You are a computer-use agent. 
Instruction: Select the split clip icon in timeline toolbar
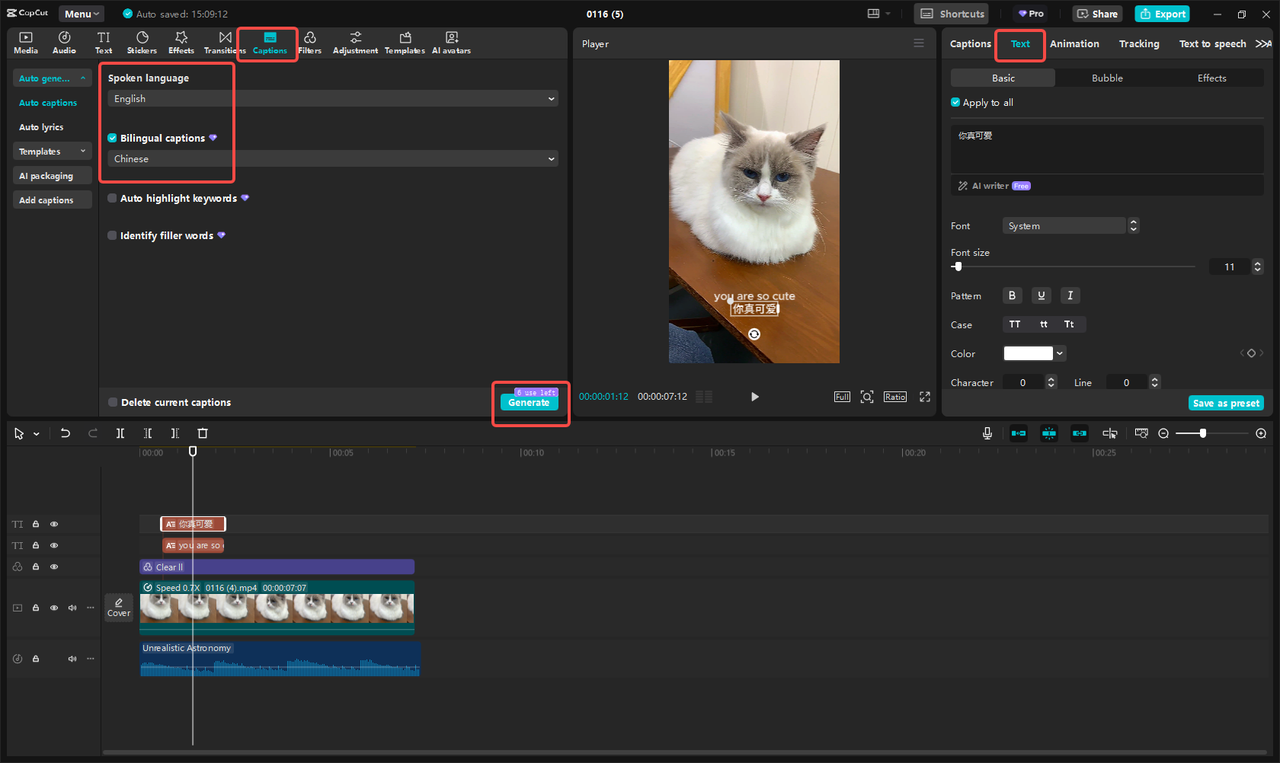coord(120,432)
